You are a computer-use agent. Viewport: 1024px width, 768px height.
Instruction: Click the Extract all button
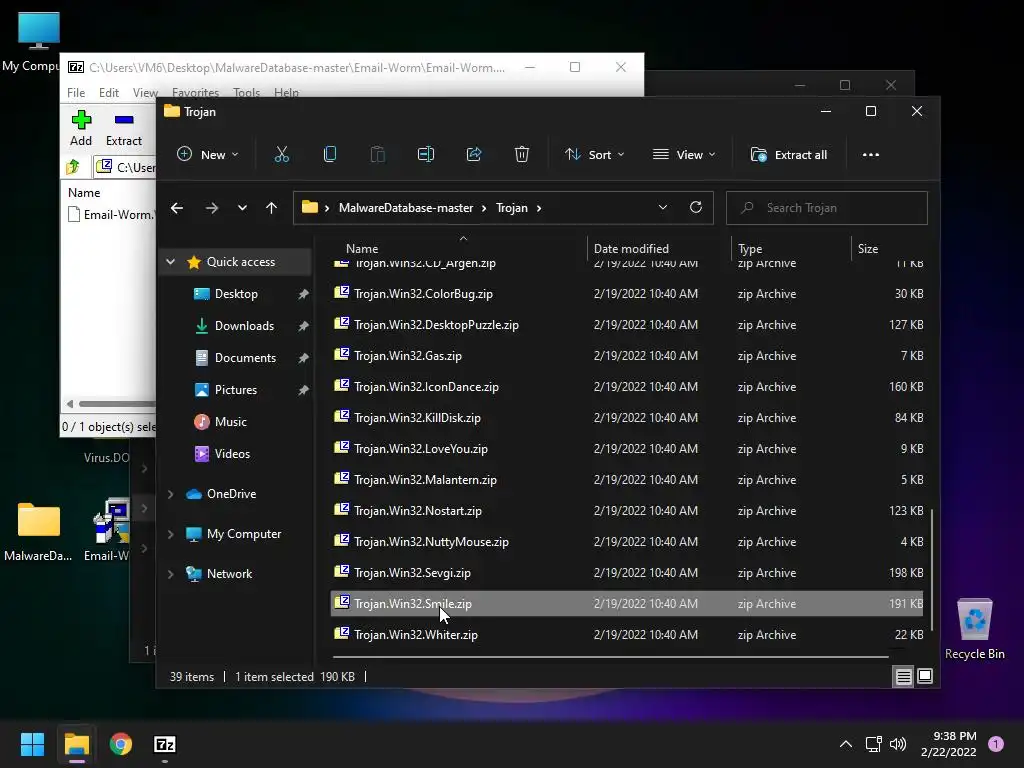coord(789,155)
